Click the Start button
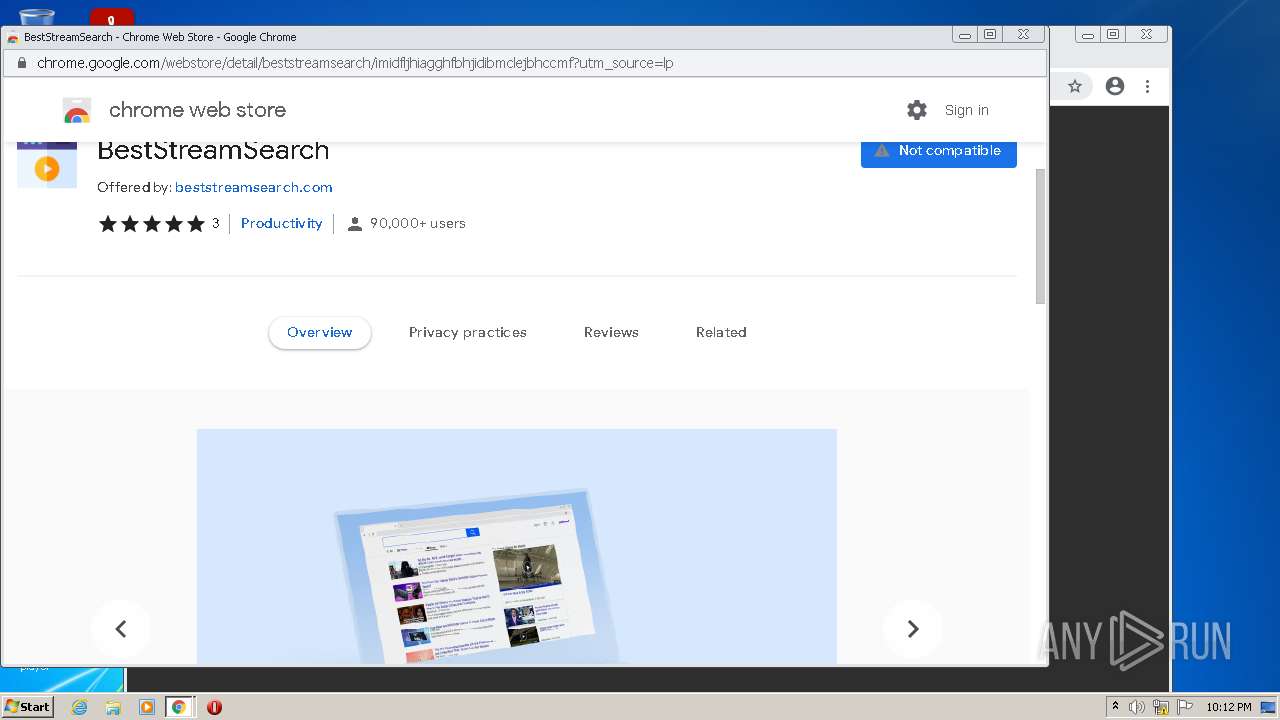 (28, 707)
